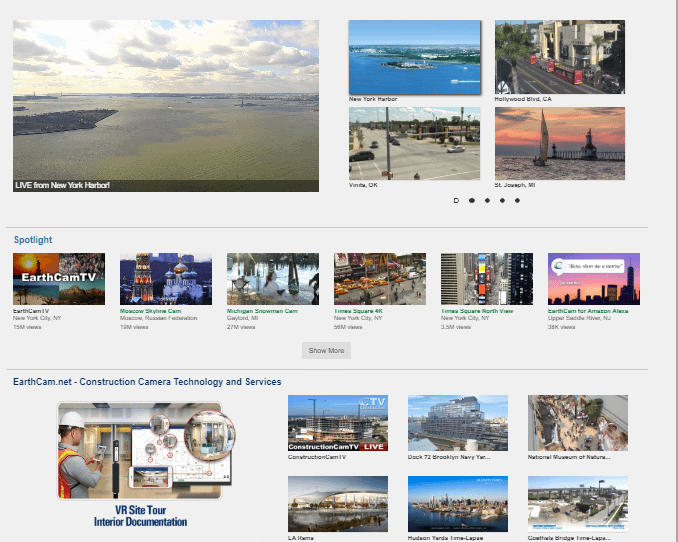The image size is (678, 542).
Task: Click the Spotlight section heading
Action: 33,240
